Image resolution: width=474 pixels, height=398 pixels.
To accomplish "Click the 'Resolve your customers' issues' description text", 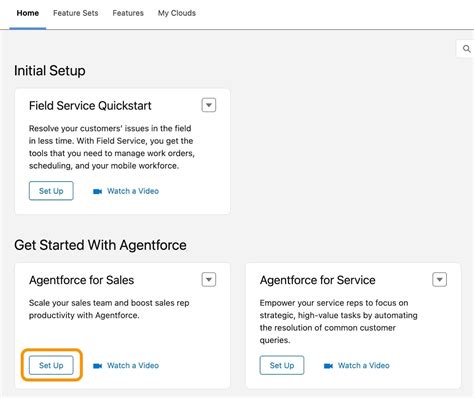I will 112,147.
